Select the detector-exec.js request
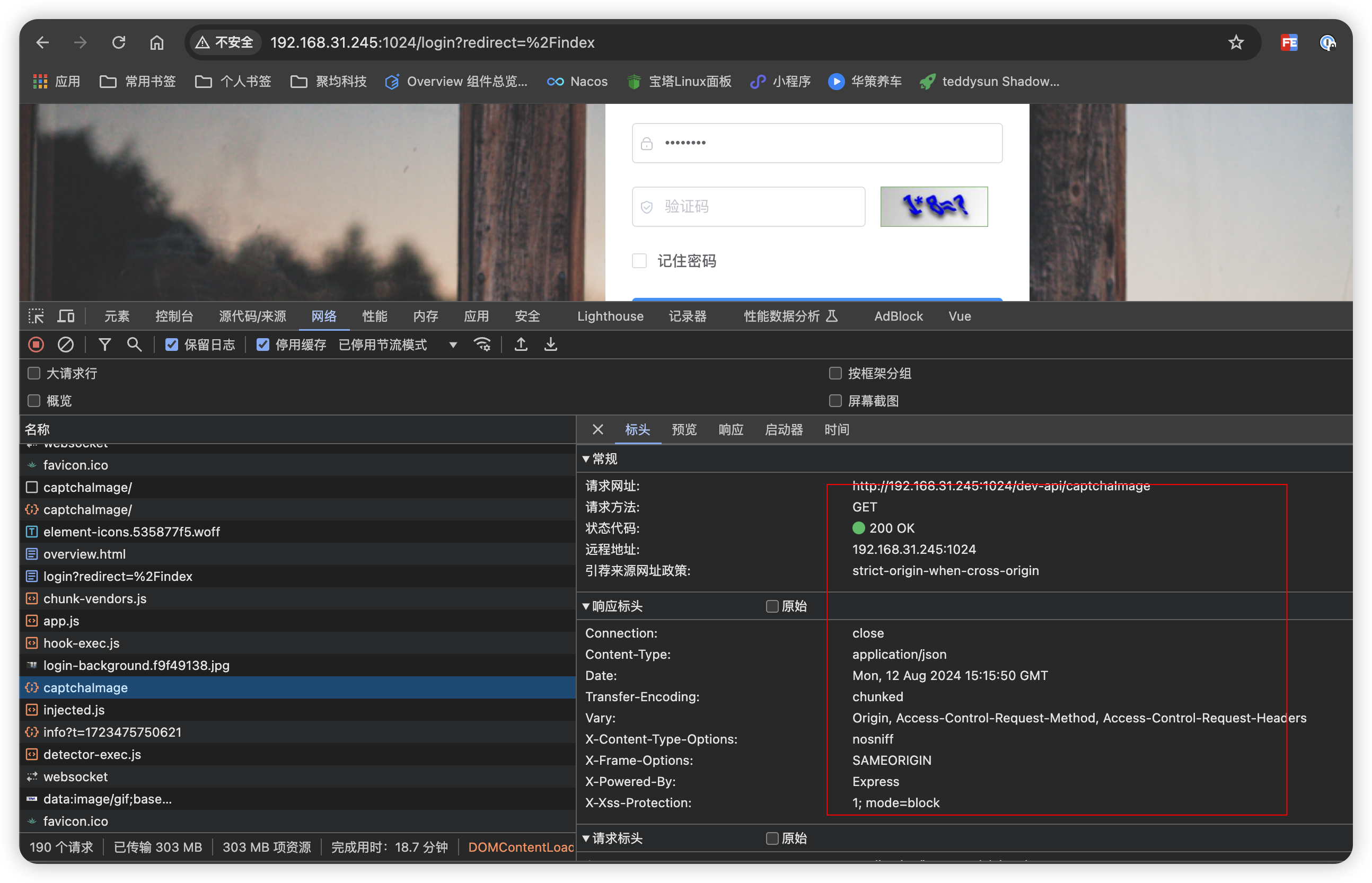 [297, 755]
